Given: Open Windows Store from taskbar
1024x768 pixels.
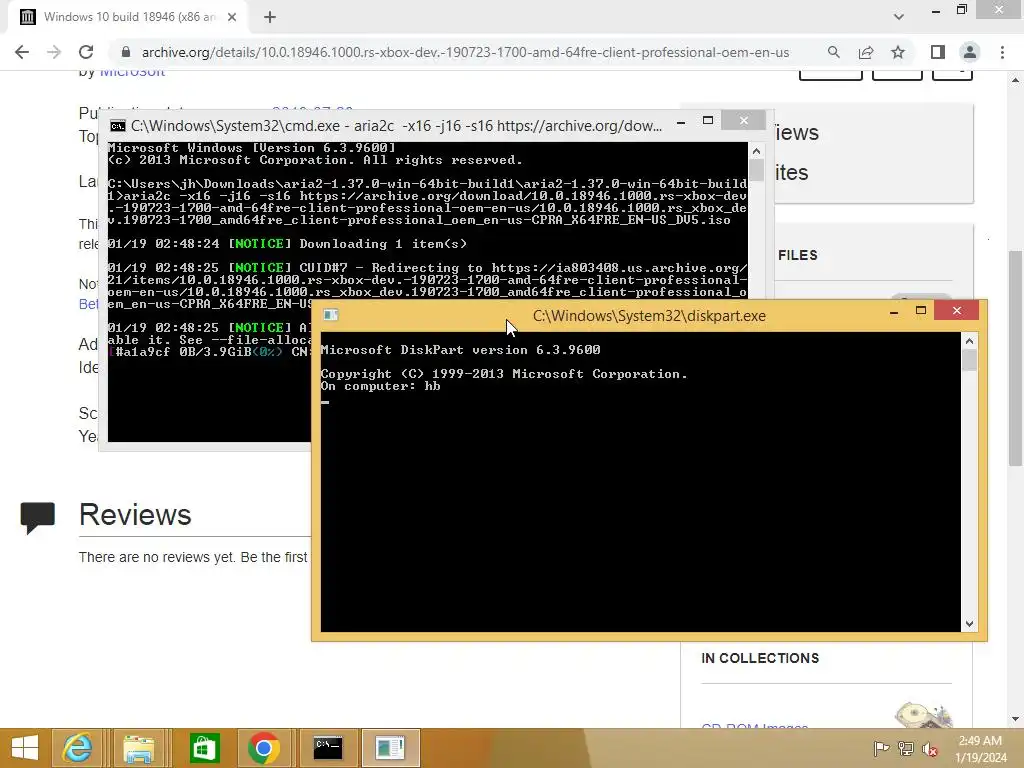Looking at the screenshot, I should pyautogui.click(x=204, y=748).
